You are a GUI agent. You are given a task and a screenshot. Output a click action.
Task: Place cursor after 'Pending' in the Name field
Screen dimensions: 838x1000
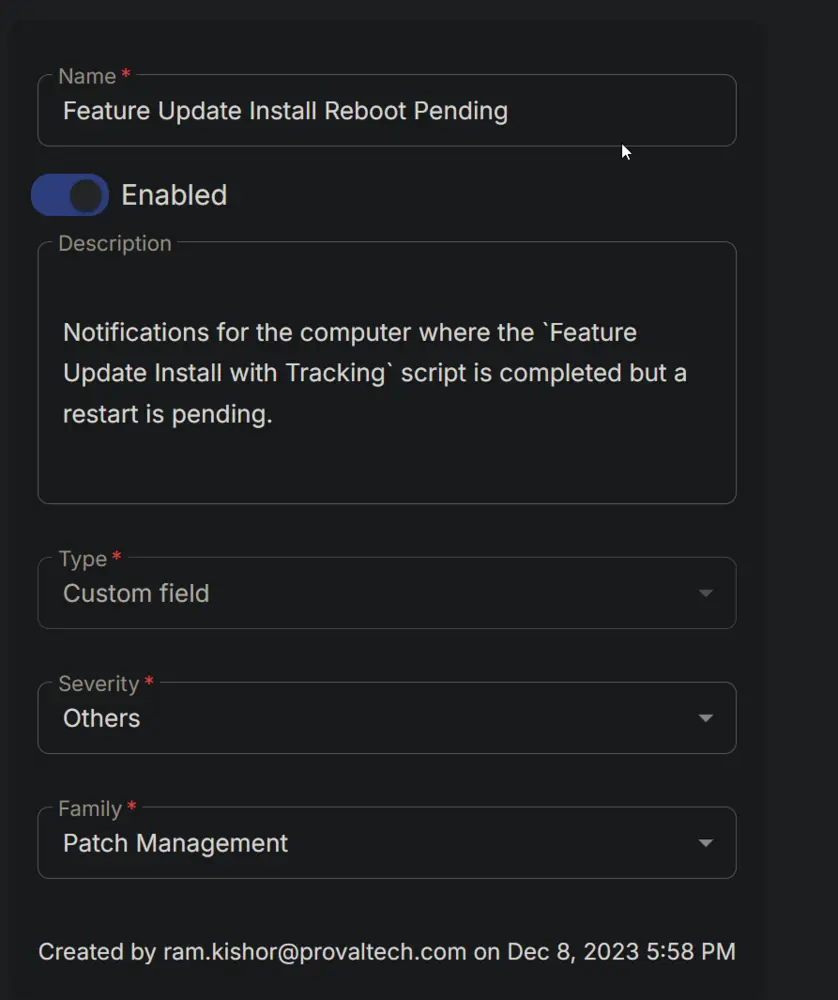pos(510,111)
